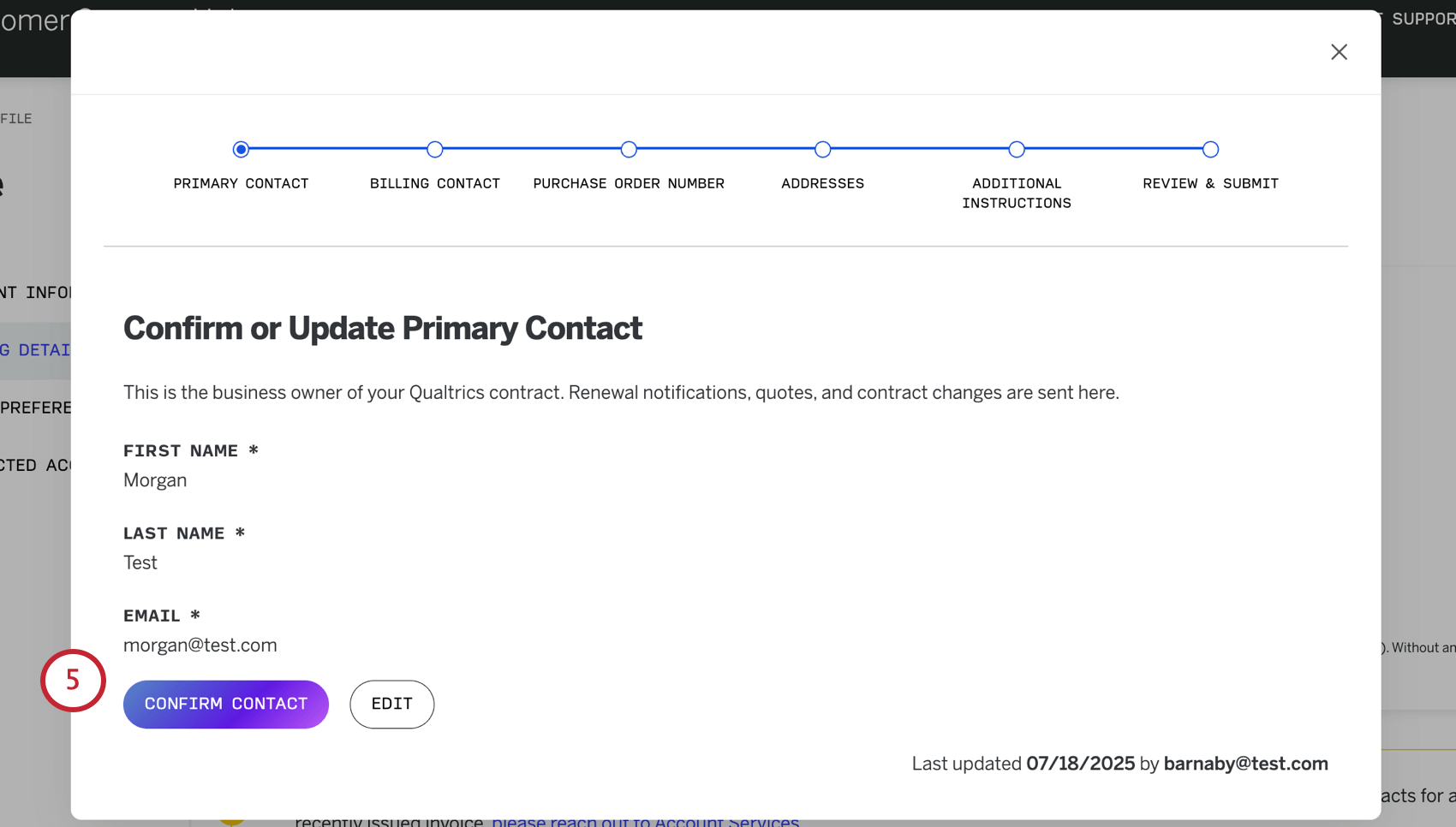Click the X to close the wizard
The image size is (1456, 827).
point(1339,51)
